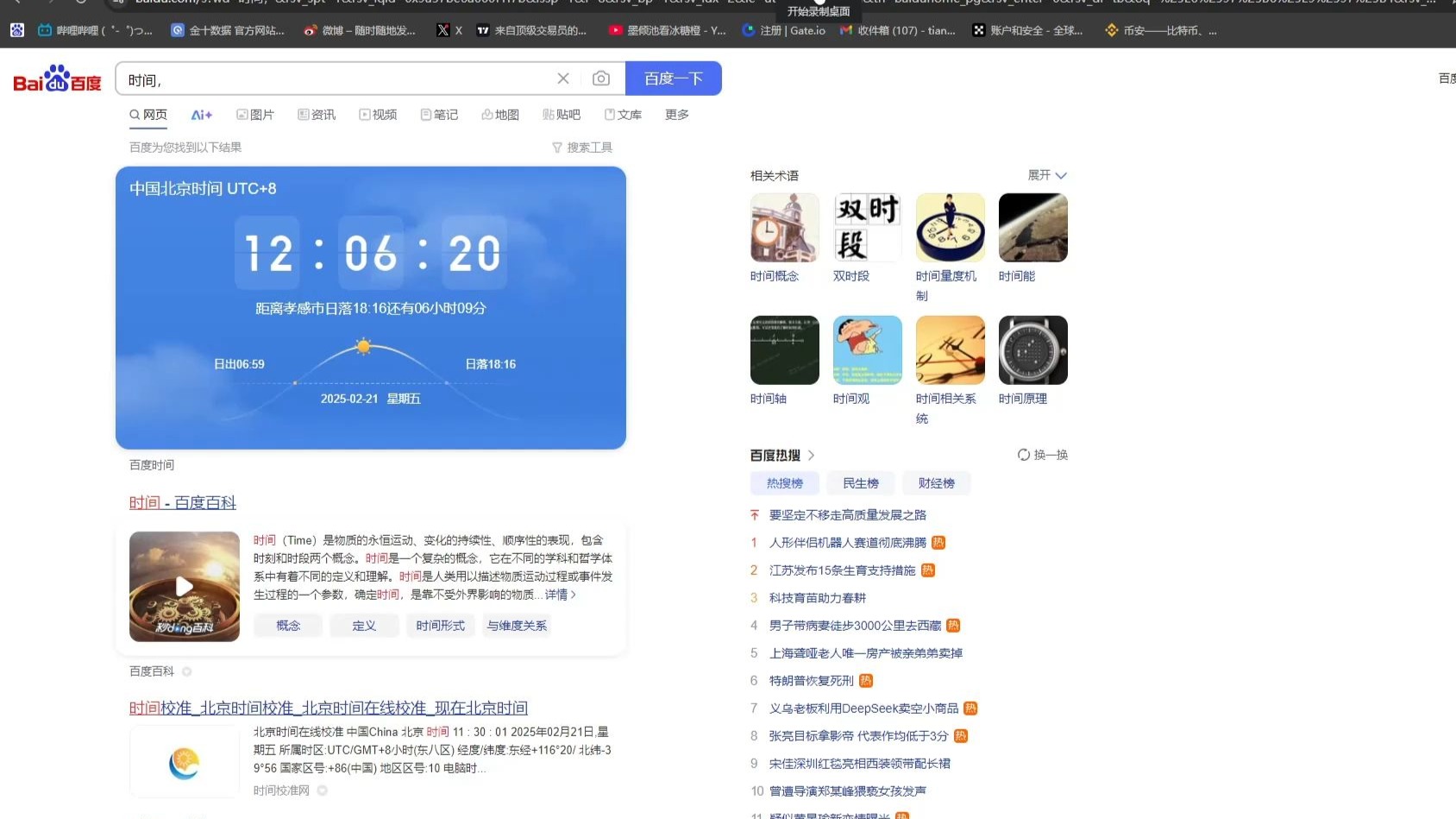Image resolution: width=1456 pixels, height=819 pixels.
Task: Open 百度热搜 heading arrow
Action: [x=812, y=455]
